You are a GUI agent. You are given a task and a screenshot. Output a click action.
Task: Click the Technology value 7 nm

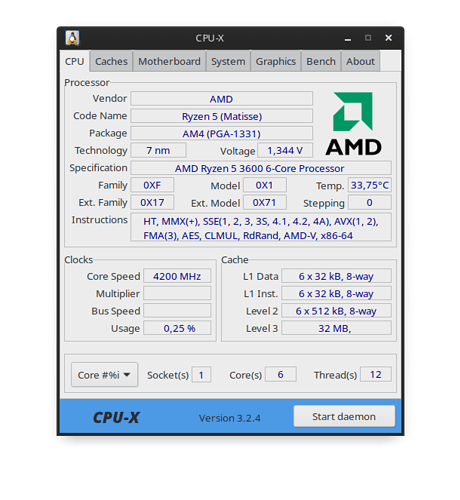tap(158, 150)
